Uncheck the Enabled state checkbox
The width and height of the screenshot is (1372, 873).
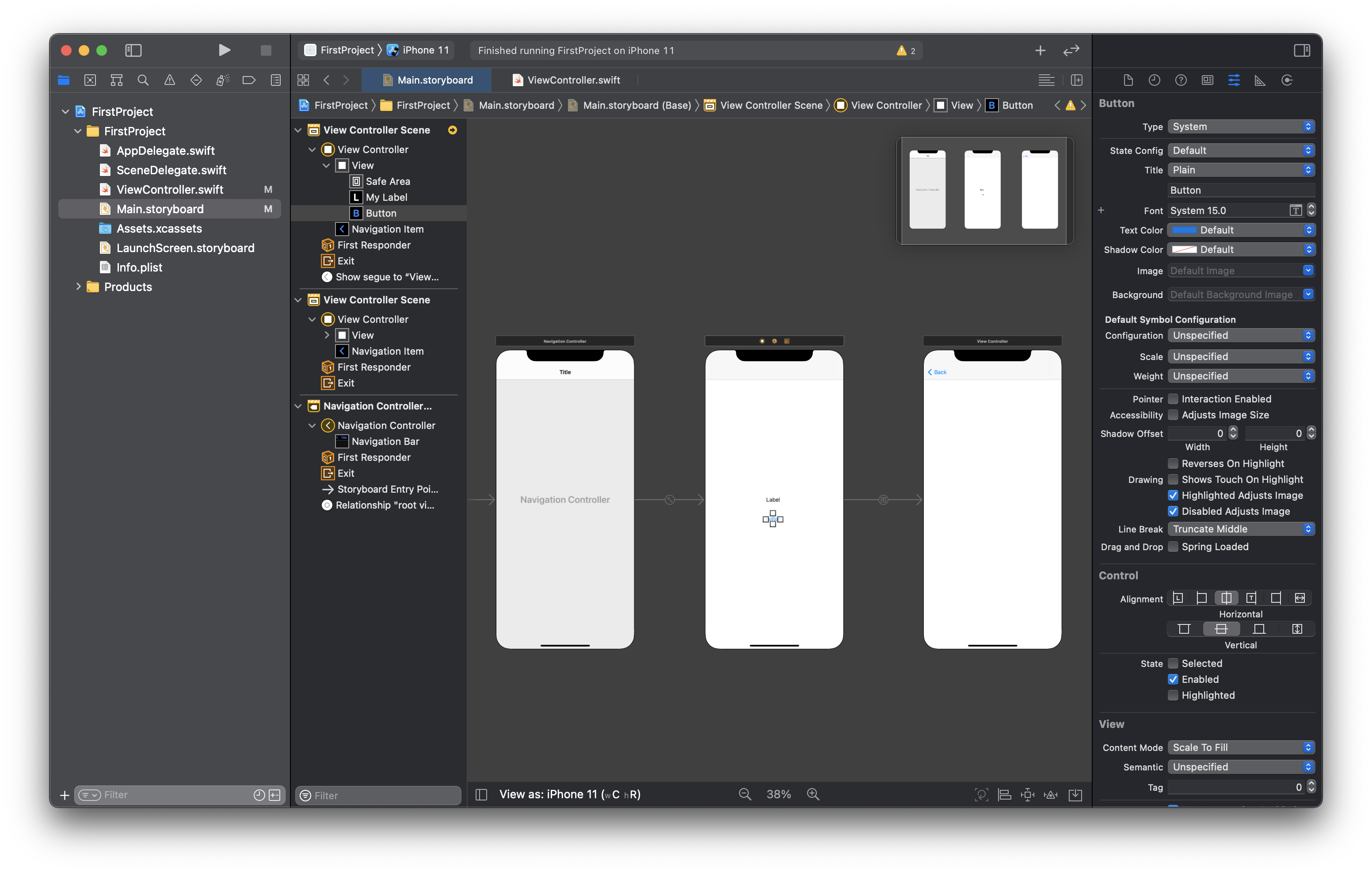pyautogui.click(x=1173, y=679)
